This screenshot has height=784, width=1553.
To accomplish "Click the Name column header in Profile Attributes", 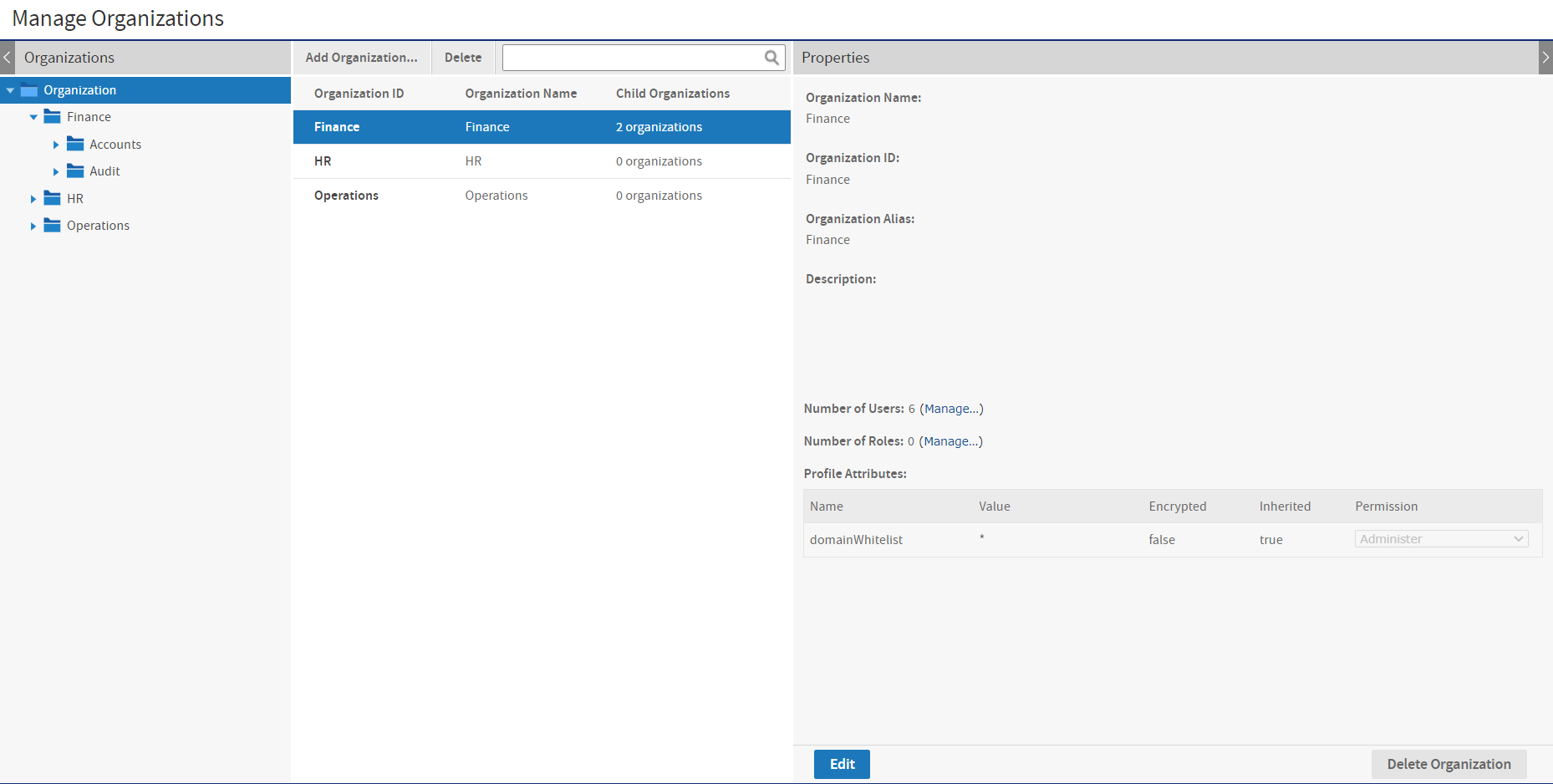I will coord(826,507).
